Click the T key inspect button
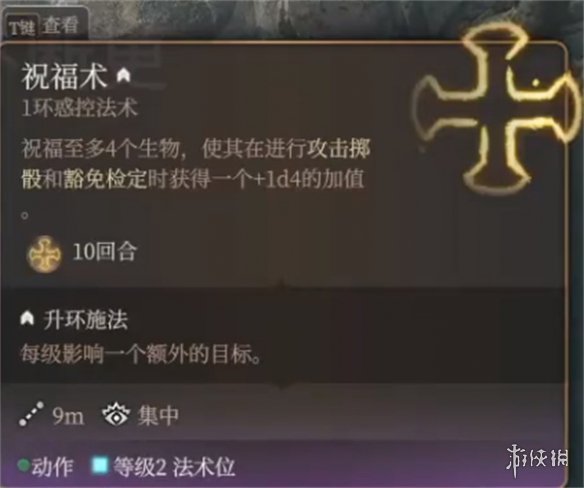Image resolution: width=584 pixels, height=488 pixels. [x=22, y=27]
